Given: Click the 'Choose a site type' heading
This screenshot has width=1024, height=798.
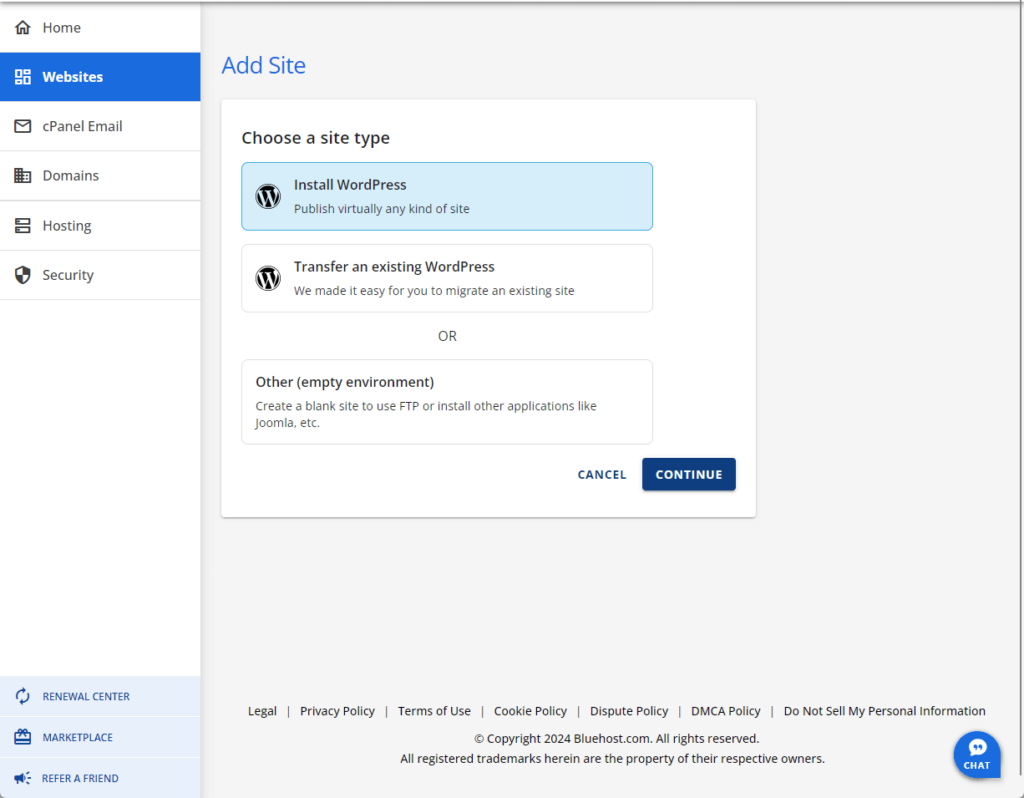Looking at the screenshot, I should pyautogui.click(x=315, y=138).
